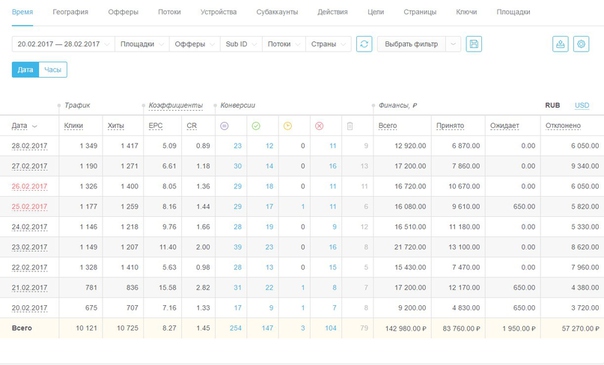
Task: Click accepted total 147 in Всего row
Action: point(267,328)
